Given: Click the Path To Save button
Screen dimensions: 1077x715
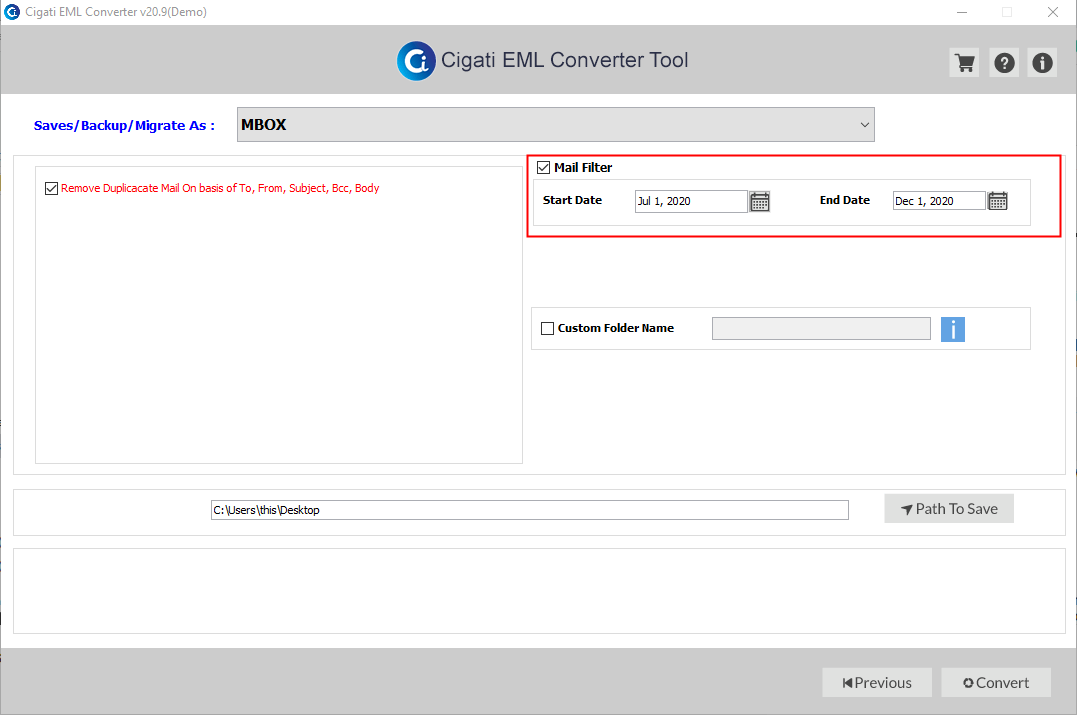Looking at the screenshot, I should (x=949, y=509).
